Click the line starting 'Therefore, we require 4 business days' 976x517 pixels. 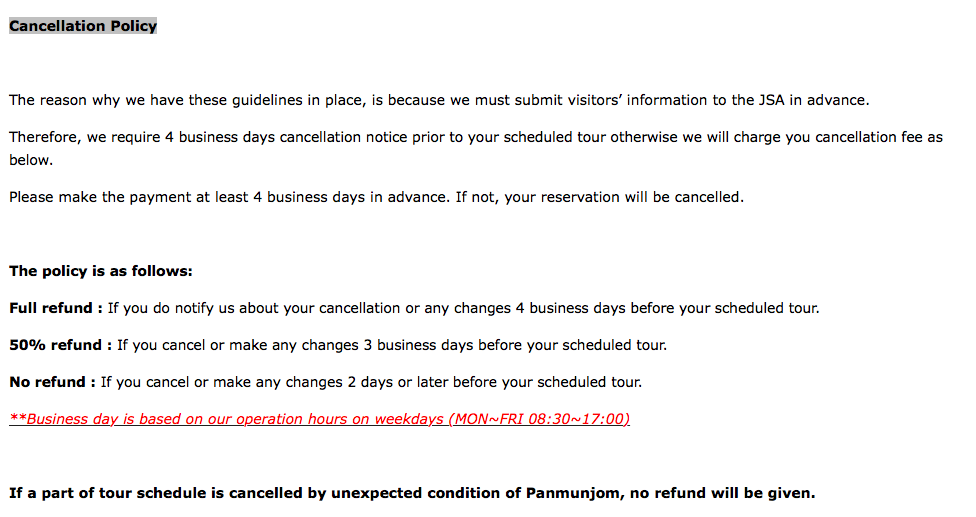(476, 137)
